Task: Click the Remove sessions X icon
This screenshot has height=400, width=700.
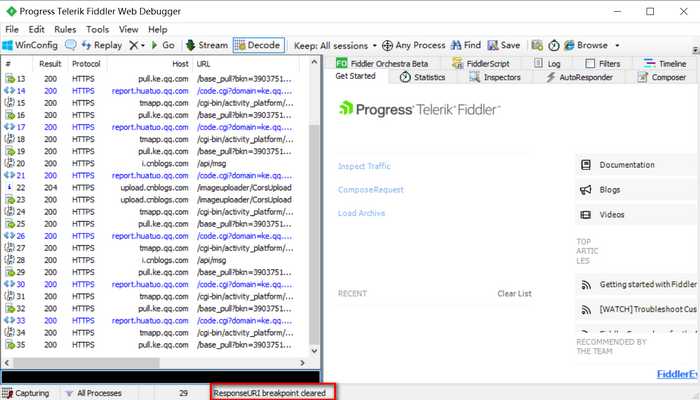Action: click(x=133, y=45)
